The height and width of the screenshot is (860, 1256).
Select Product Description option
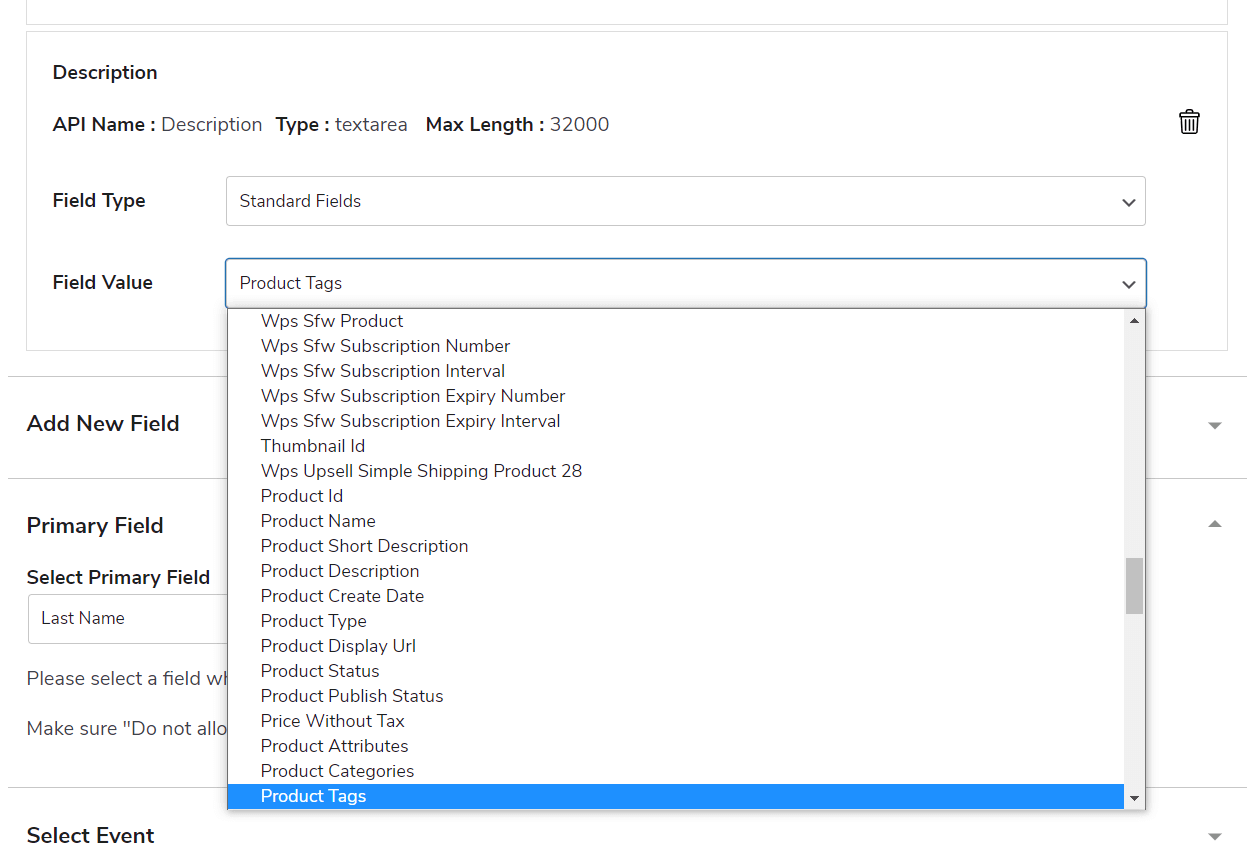340,571
